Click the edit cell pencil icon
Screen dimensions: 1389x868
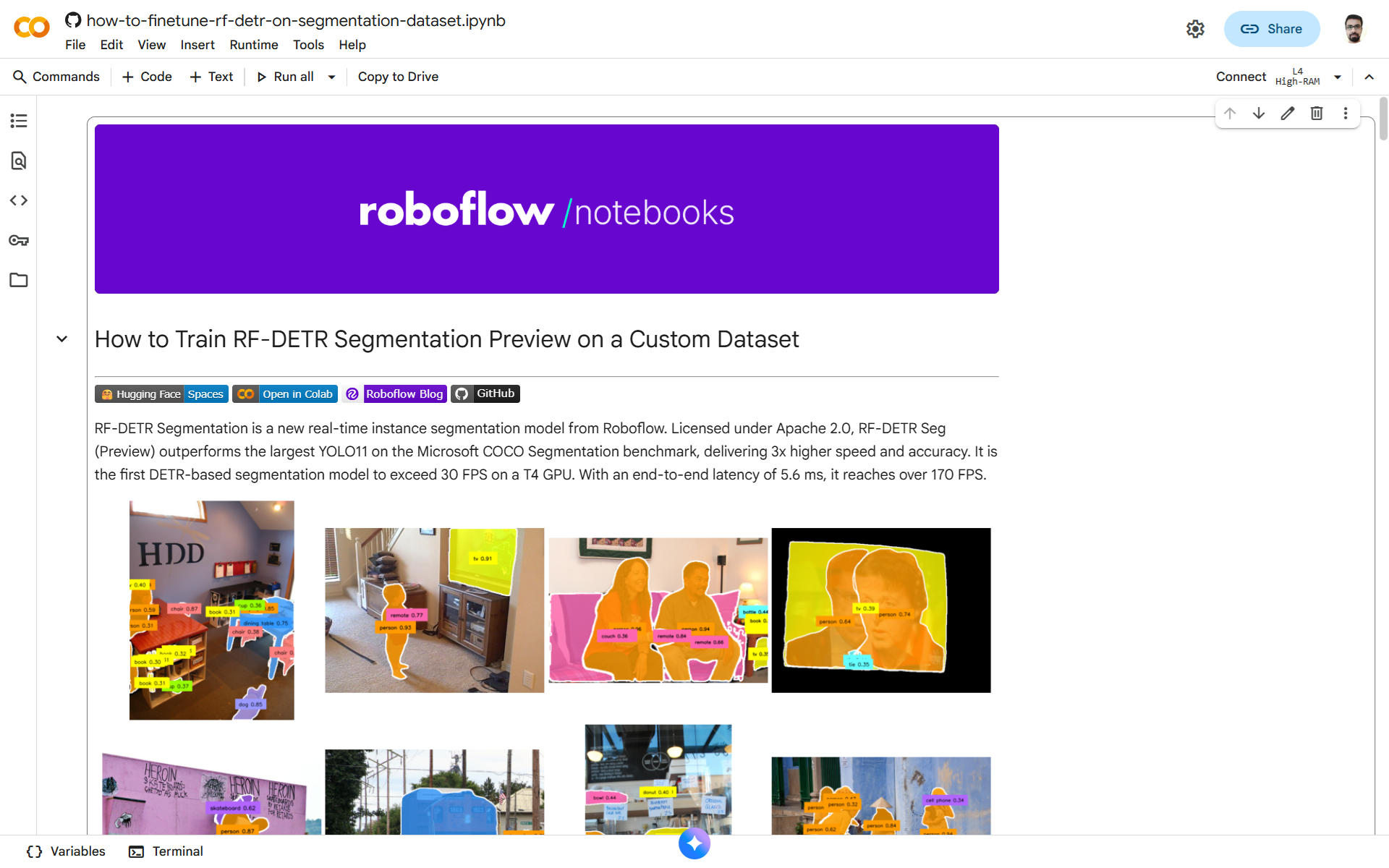tap(1288, 114)
